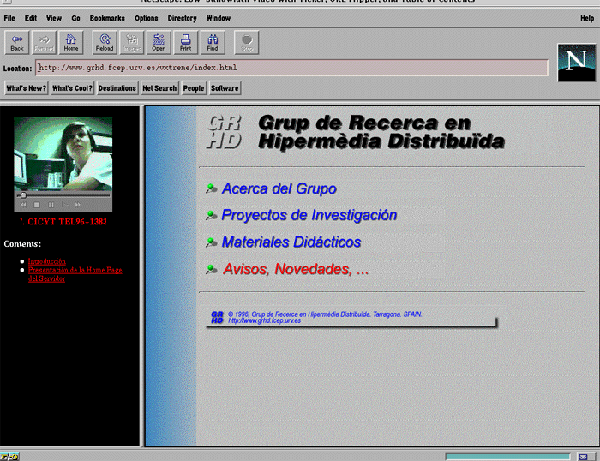This screenshot has width=600, height=461.
Task: Open the Acerca del Grupo link
Action: 279,189
